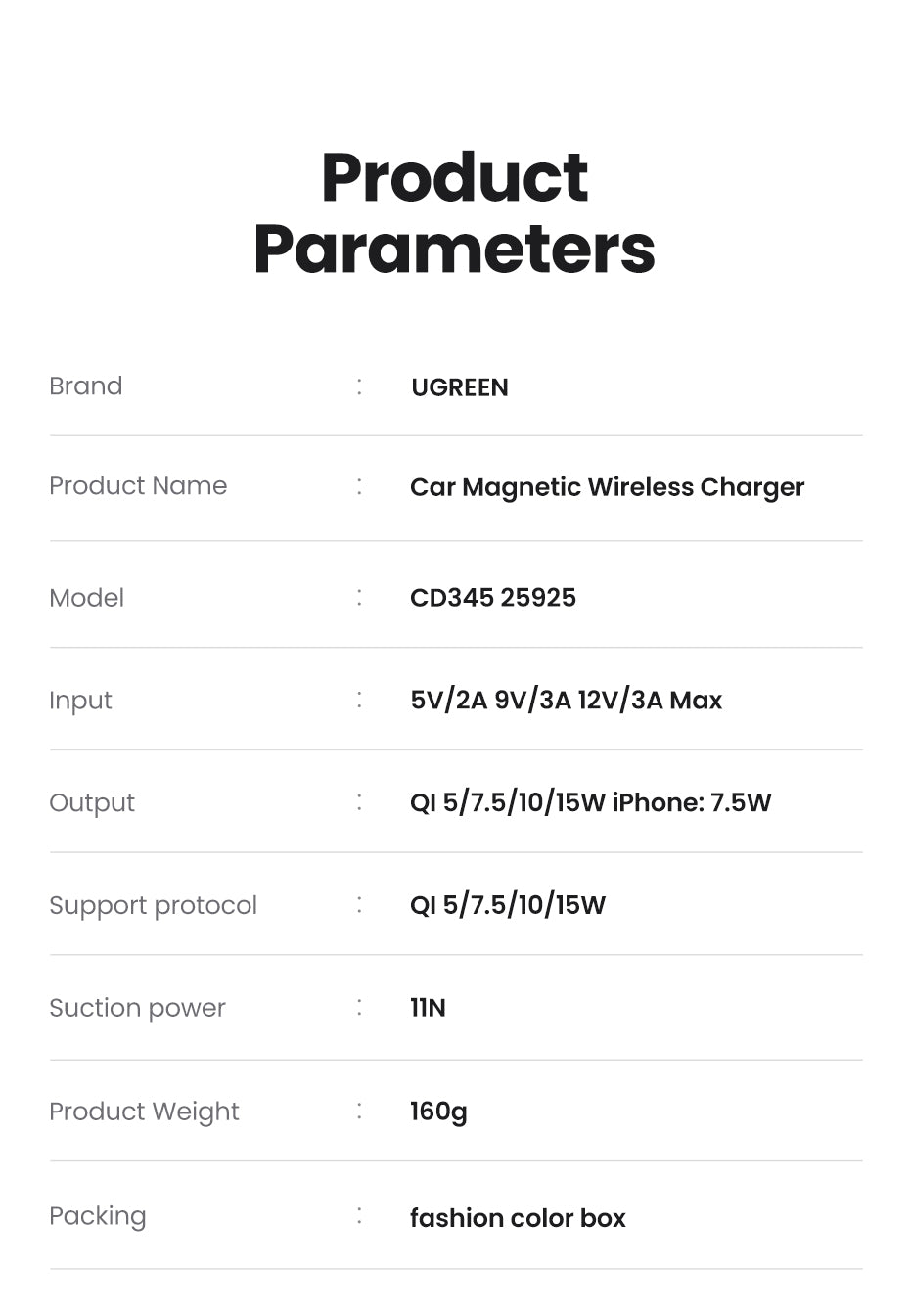Image resolution: width=910 pixels, height=1316 pixels.
Task: Select the "fashion color box" text
Action: point(518,1218)
